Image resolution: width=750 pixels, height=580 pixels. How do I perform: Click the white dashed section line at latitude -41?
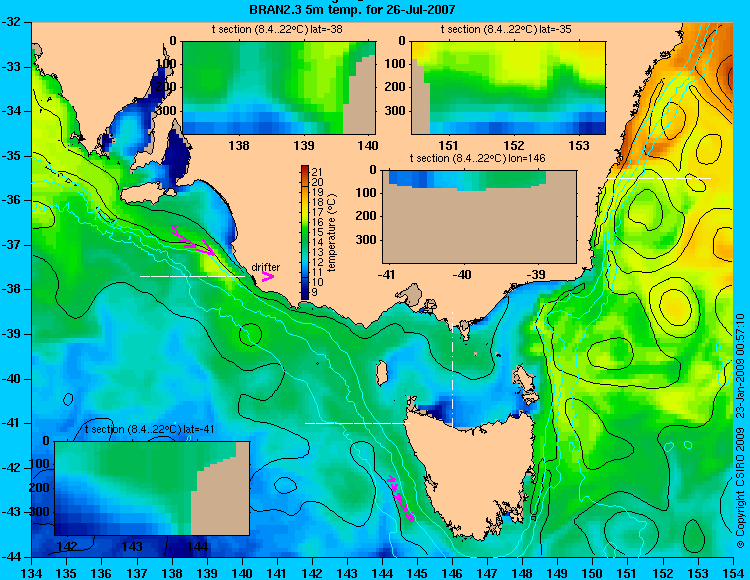click(x=357, y=423)
